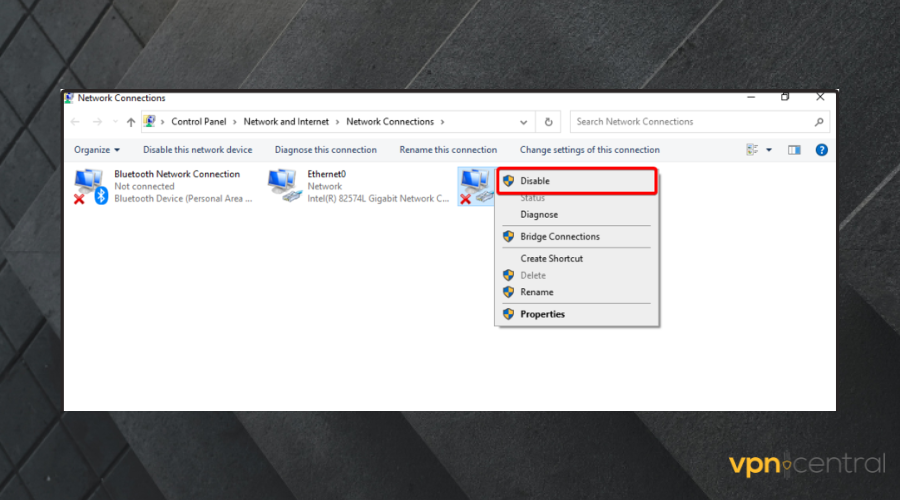
Task: Open the view options dropdown arrow
Action: 769,150
